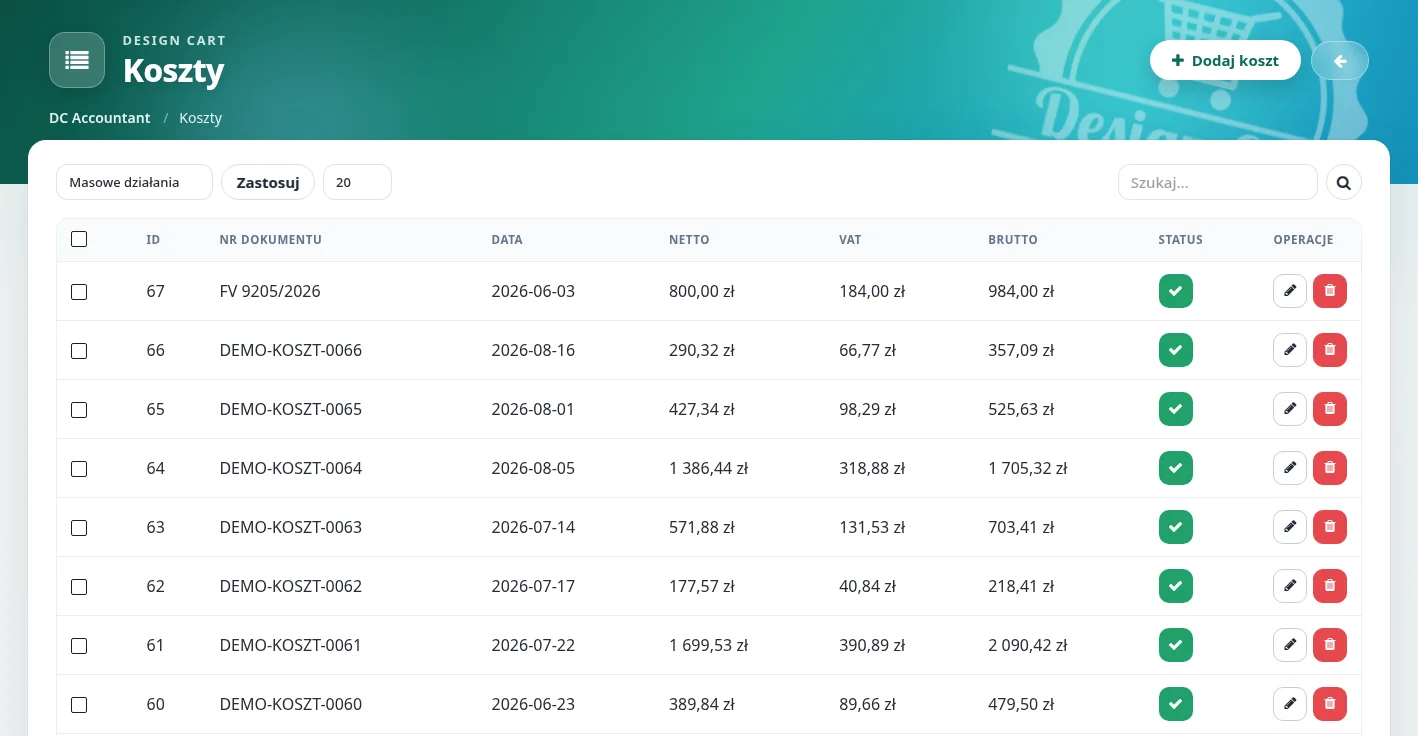The height and width of the screenshot is (736, 1418).
Task: Tick the checkbox for row ID 64
Action: (79, 469)
